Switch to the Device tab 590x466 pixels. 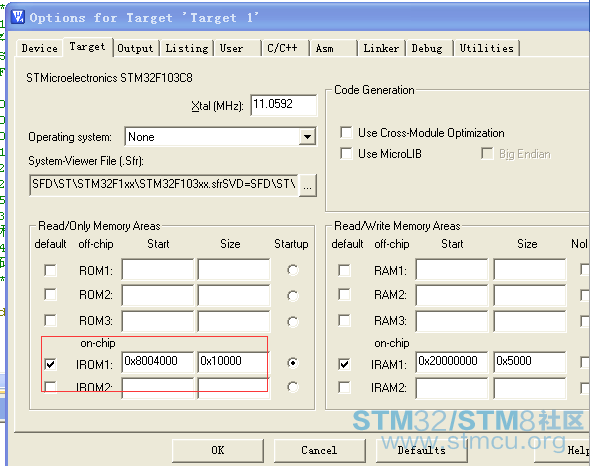(x=40, y=48)
